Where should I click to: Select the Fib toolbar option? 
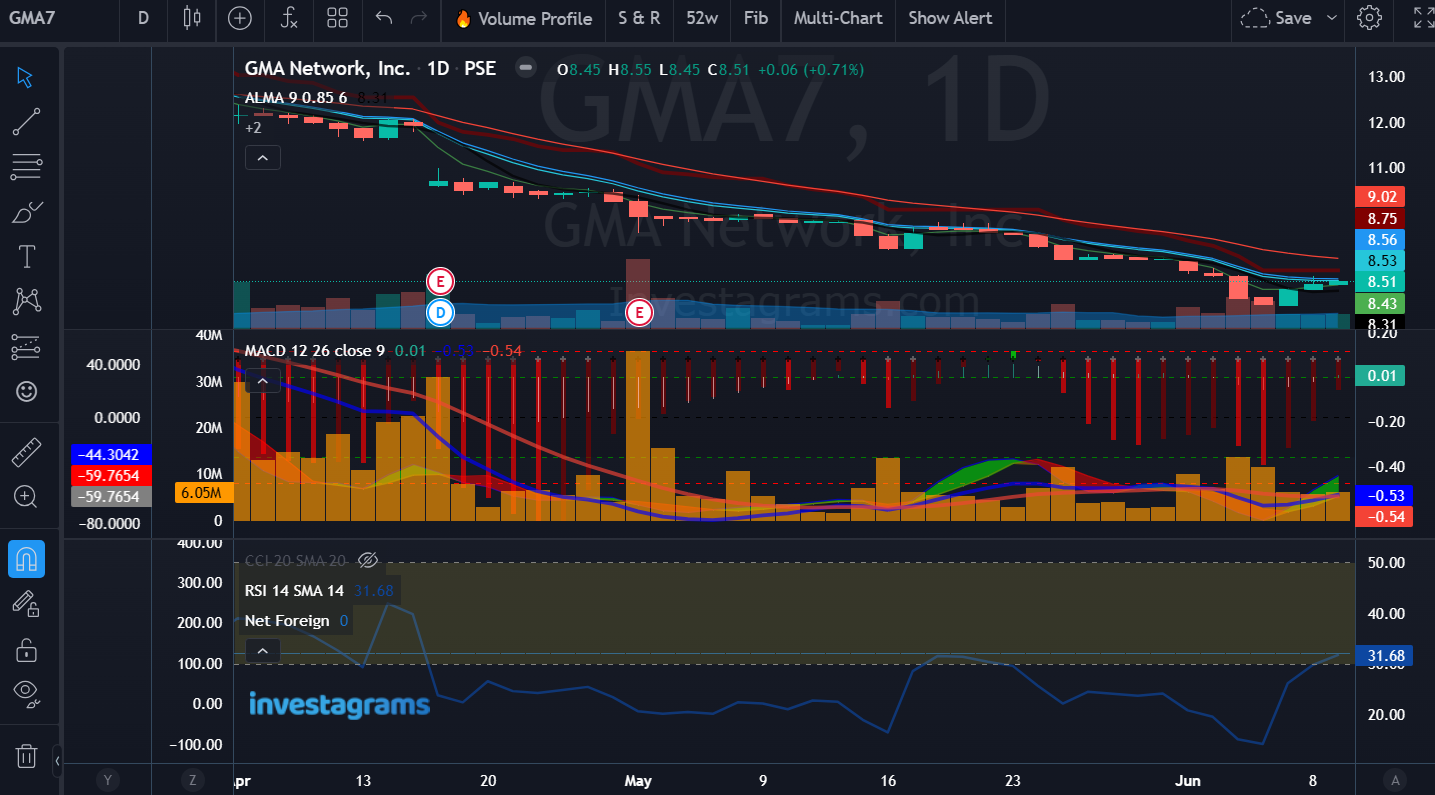tap(756, 18)
